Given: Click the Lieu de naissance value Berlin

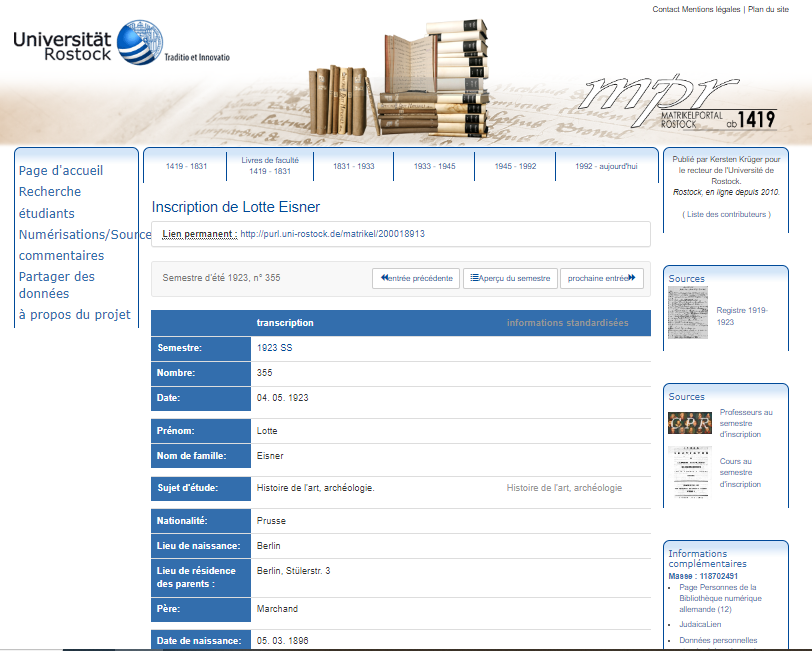Looking at the screenshot, I should click(268, 546).
